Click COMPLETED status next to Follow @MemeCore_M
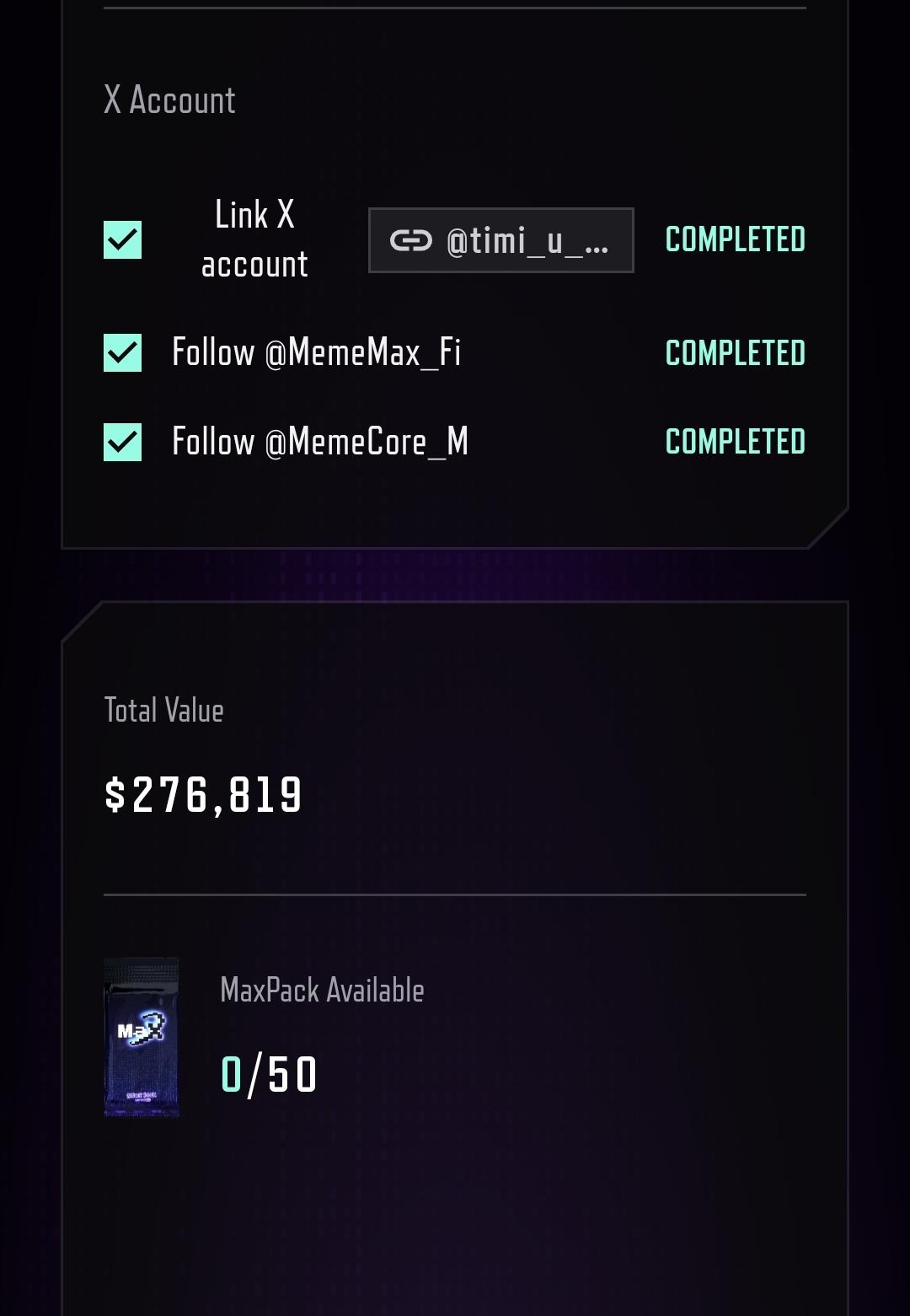910x1316 pixels. coord(735,442)
